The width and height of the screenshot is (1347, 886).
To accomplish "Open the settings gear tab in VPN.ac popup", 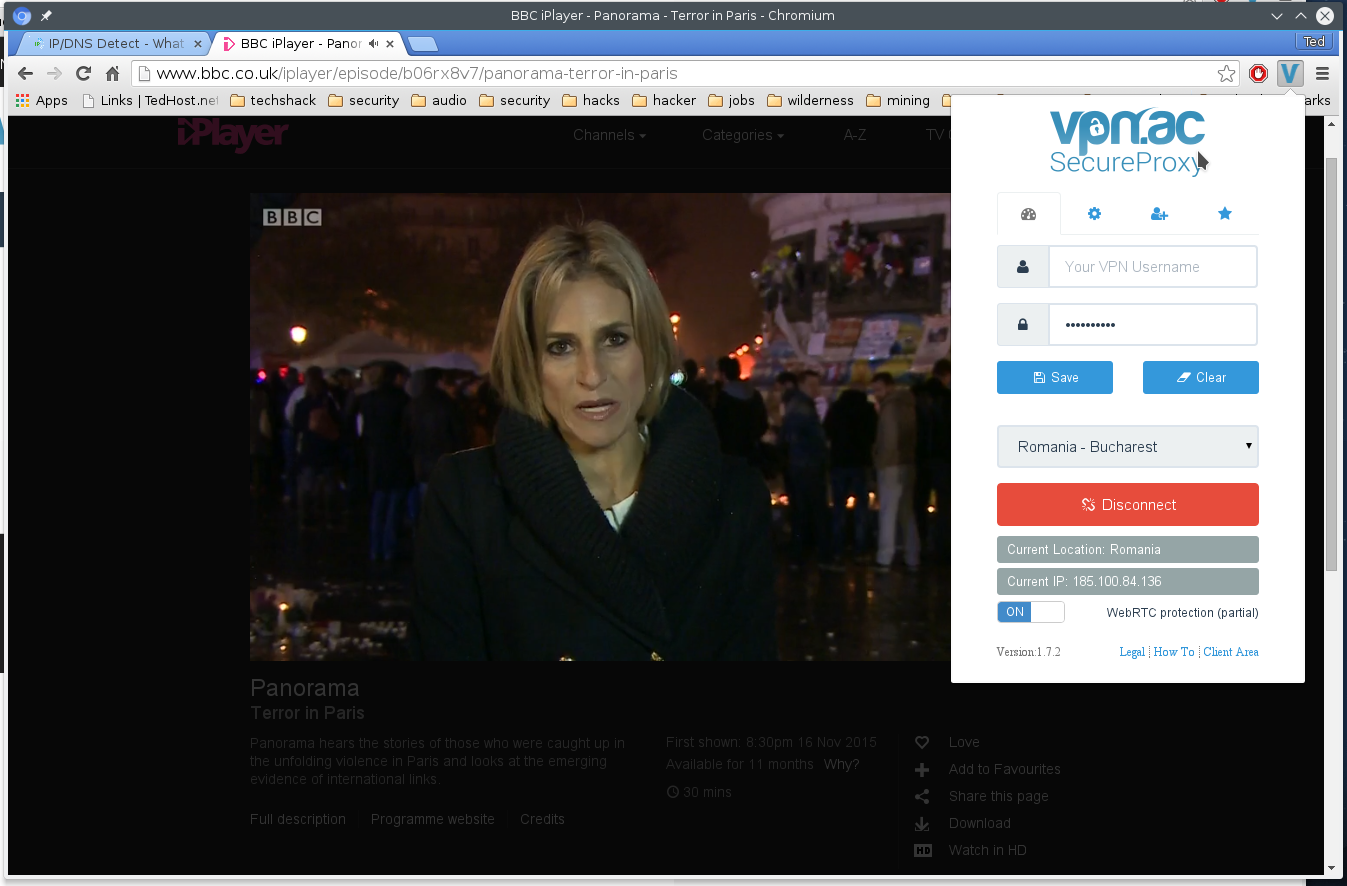I will 1094,214.
